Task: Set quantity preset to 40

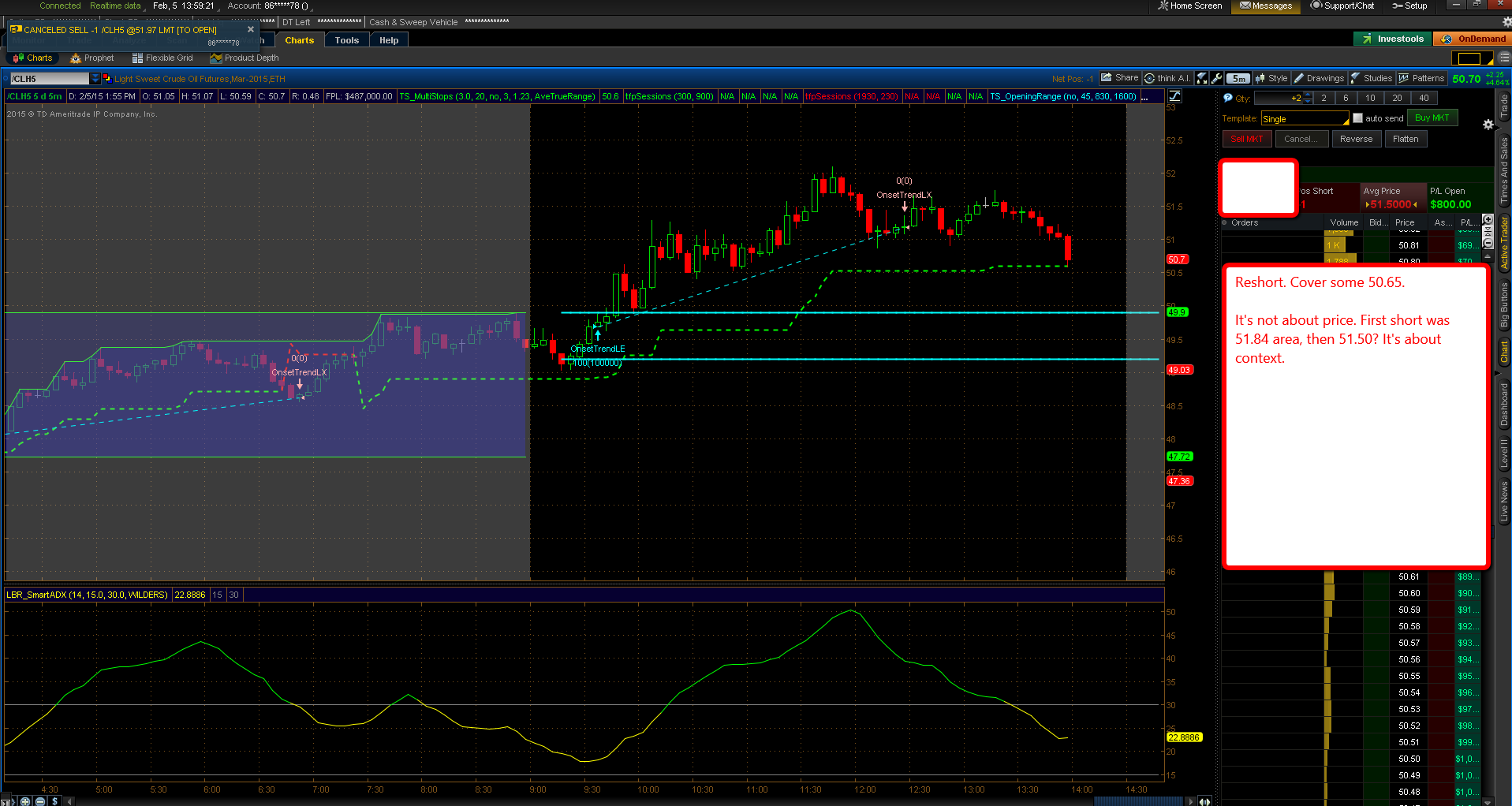Action: click(x=1424, y=98)
